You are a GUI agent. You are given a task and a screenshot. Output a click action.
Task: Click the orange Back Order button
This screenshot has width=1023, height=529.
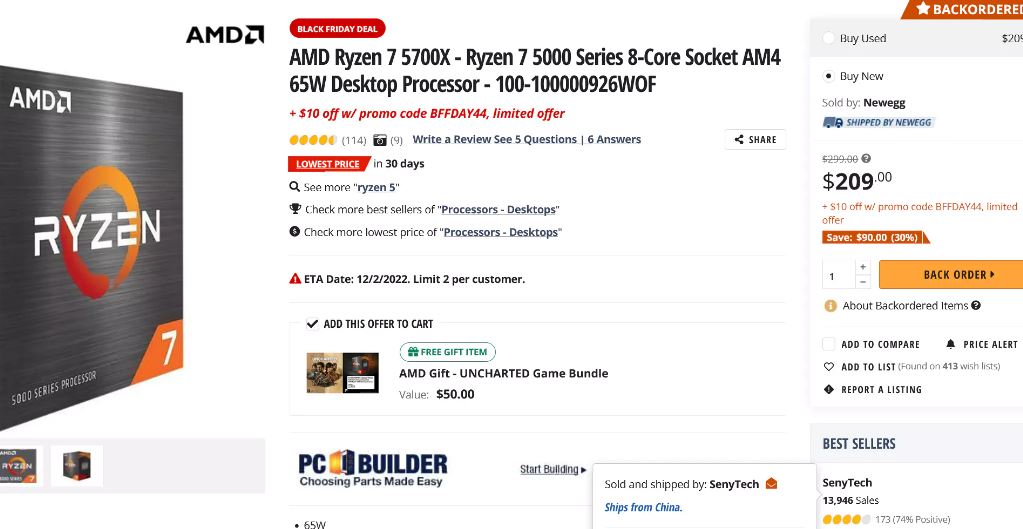pyautogui.click(x=952, y=275)
